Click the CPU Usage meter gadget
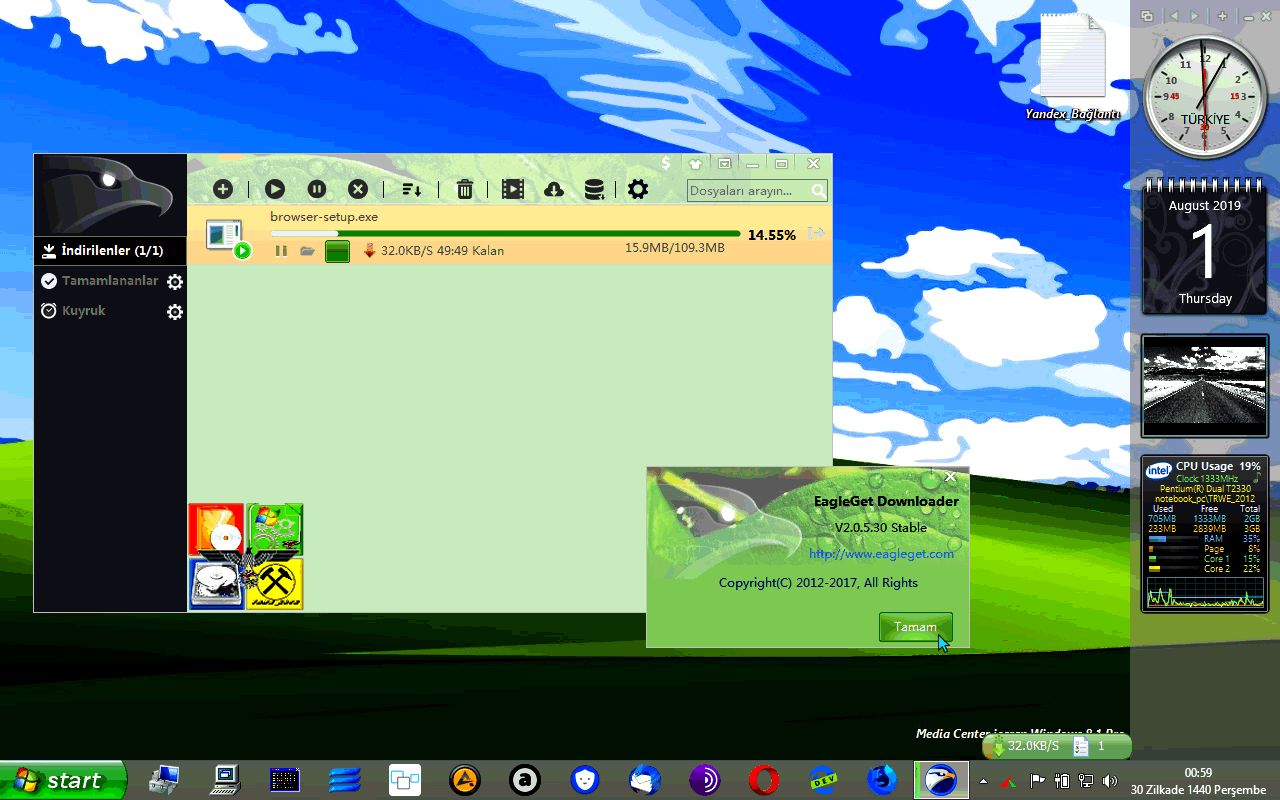This screenshot has width=1280, height=800. (1205, 533)
